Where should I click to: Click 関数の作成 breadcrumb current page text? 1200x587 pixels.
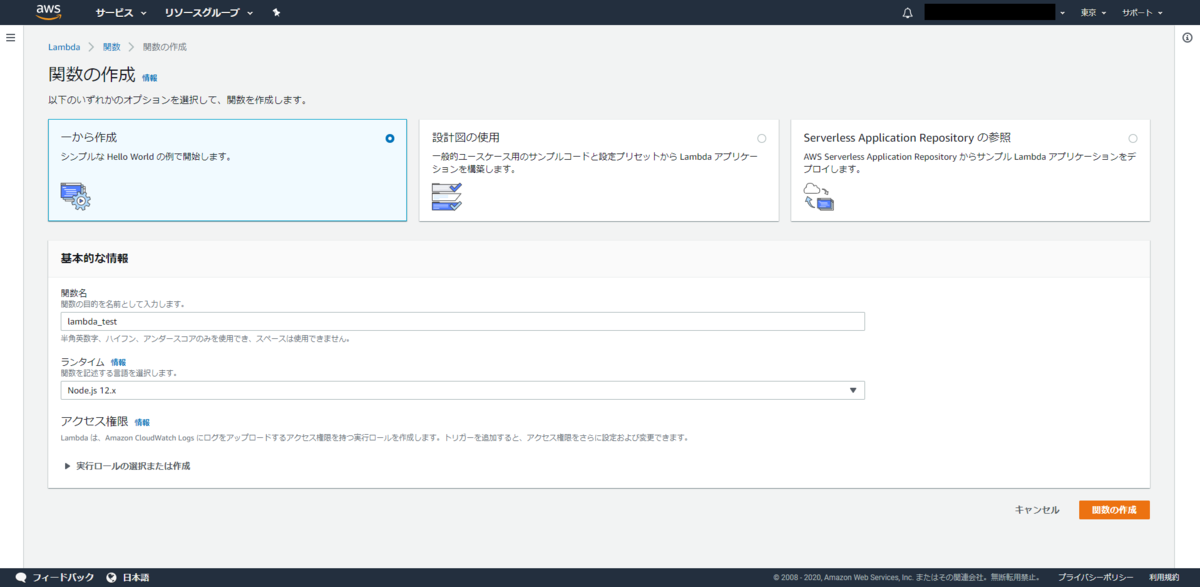[165, 47]
